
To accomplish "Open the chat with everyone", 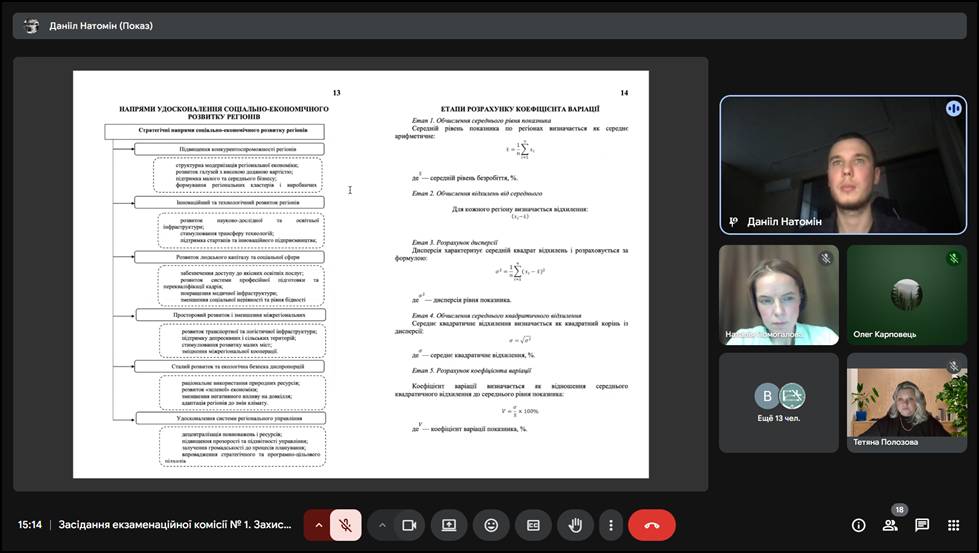I will [x=922, y=525].
